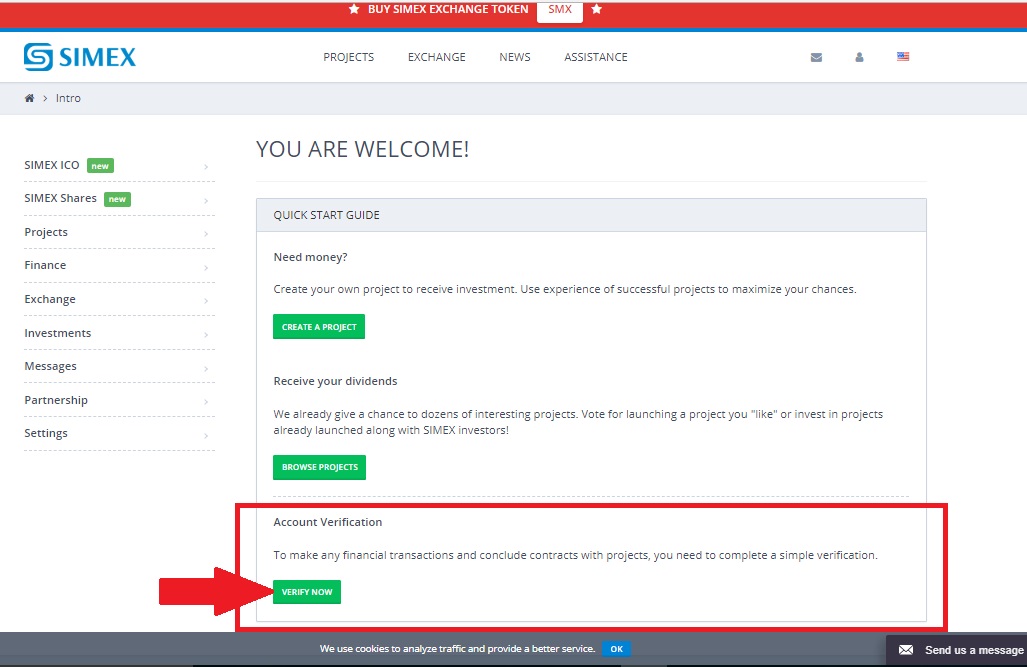Click the new badge beside SIMEX ICO
The image size is (1027, 667).
(100, 166)
